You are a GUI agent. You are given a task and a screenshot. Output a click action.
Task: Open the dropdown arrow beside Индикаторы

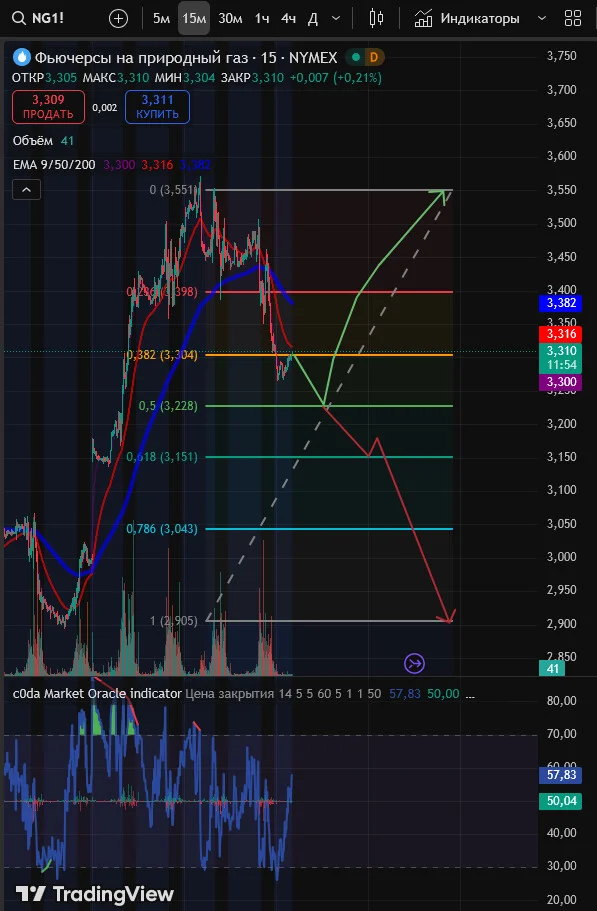pos(541,19)
